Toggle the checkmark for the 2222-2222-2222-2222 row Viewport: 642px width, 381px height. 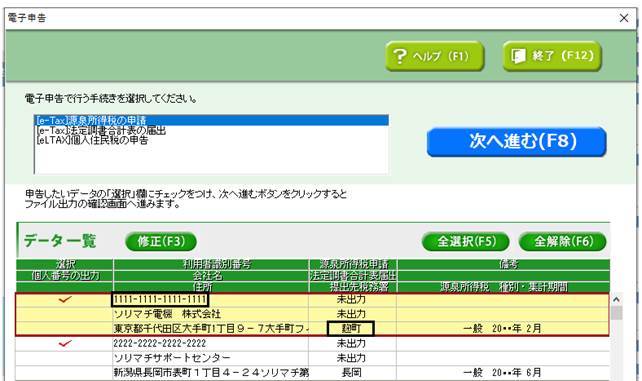tap(65, 343)
